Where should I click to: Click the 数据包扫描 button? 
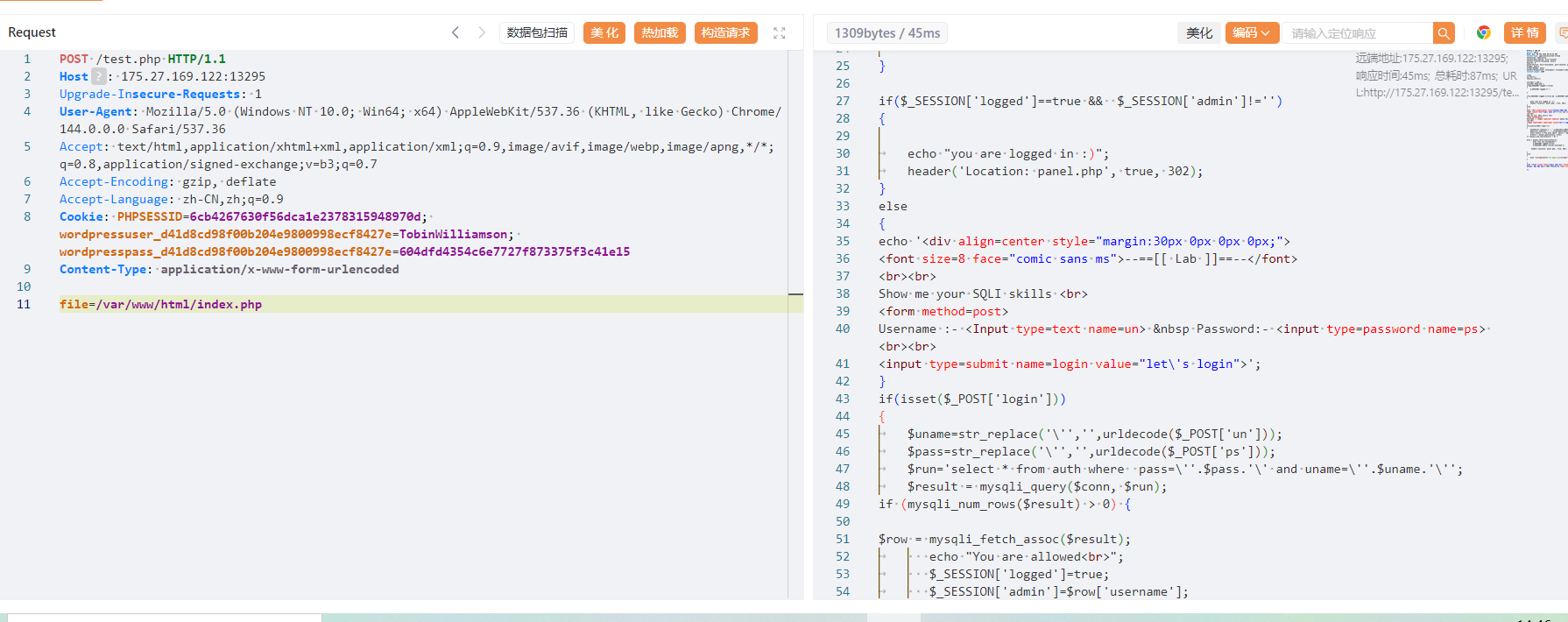[x=537, y=32]
